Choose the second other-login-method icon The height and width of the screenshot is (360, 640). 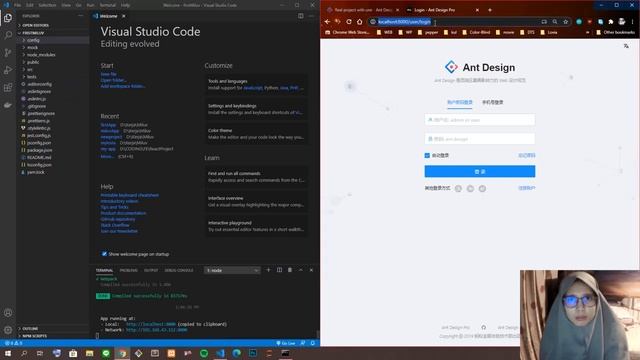coord(470,189)
